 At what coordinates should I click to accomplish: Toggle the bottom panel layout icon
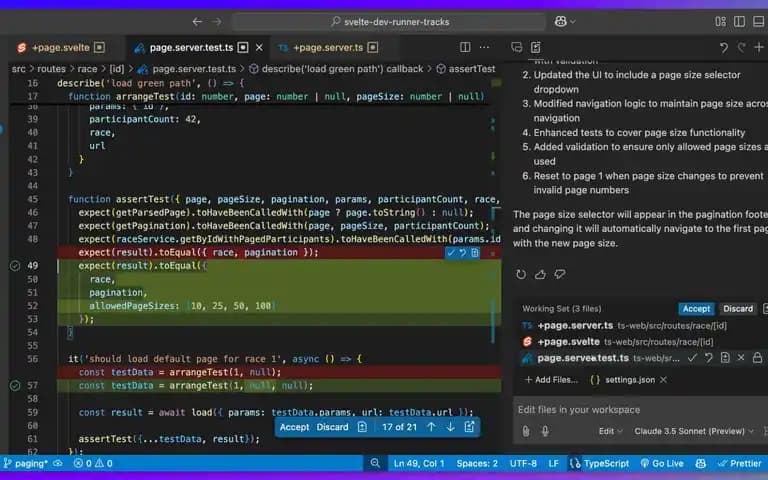click(758, 22)
